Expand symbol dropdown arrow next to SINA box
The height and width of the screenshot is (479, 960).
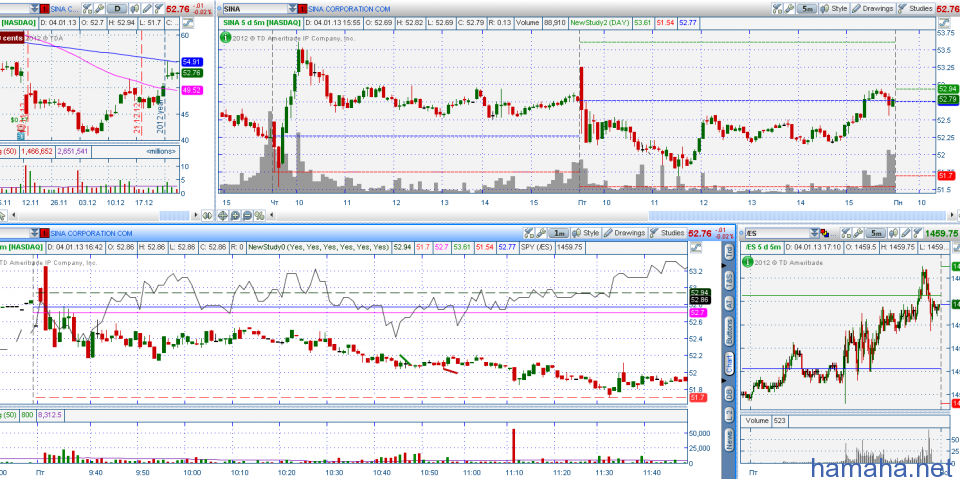(293, 9)
